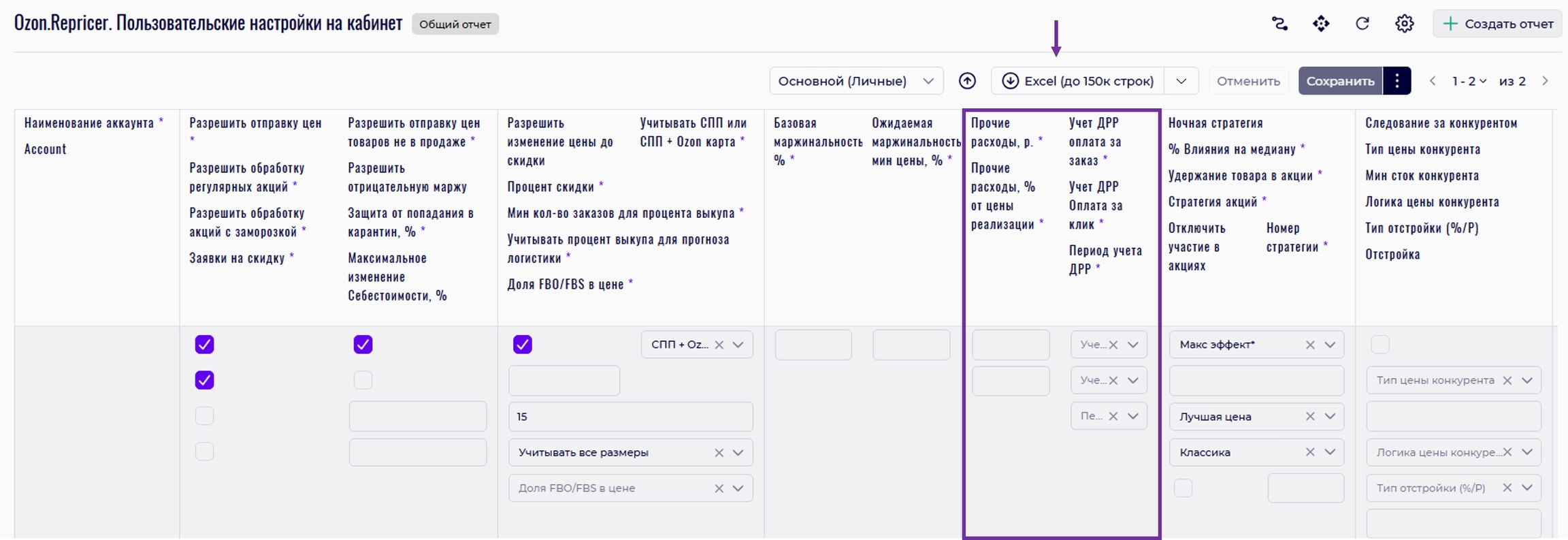The height and width of the screenshot is (540, 1568).
Task: Click the route/connections icon in top toolbar
Action: [x=1279, y=24]
